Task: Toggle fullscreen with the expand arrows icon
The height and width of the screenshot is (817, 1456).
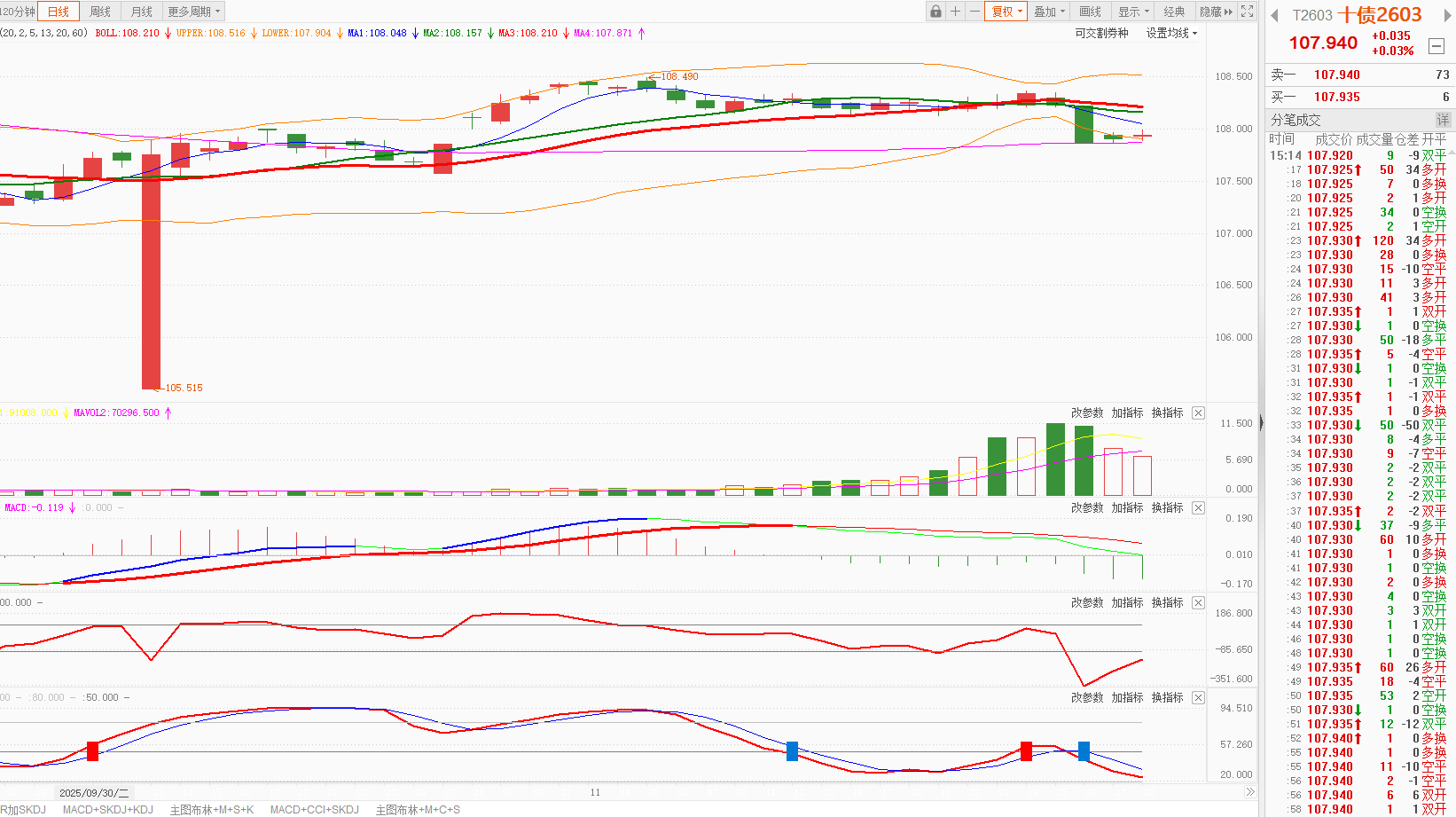Action: pos(1247,12)
